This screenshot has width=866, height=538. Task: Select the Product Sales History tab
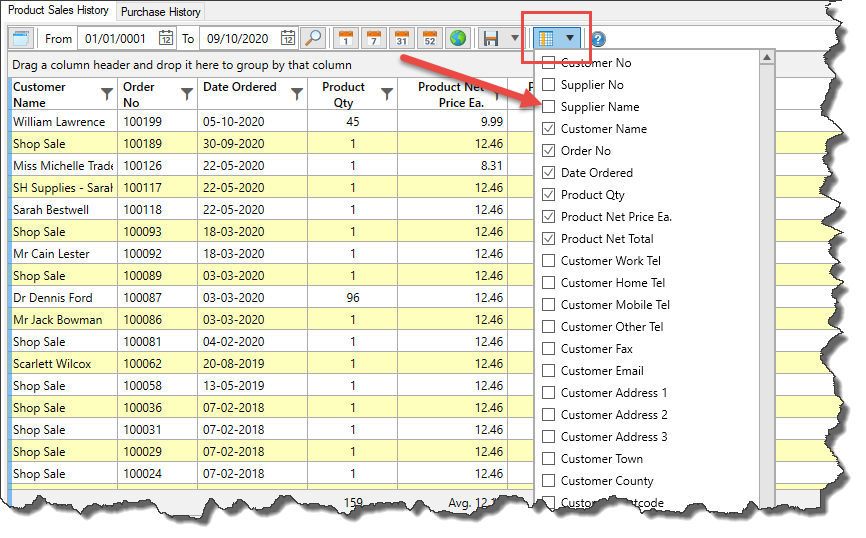58,11
